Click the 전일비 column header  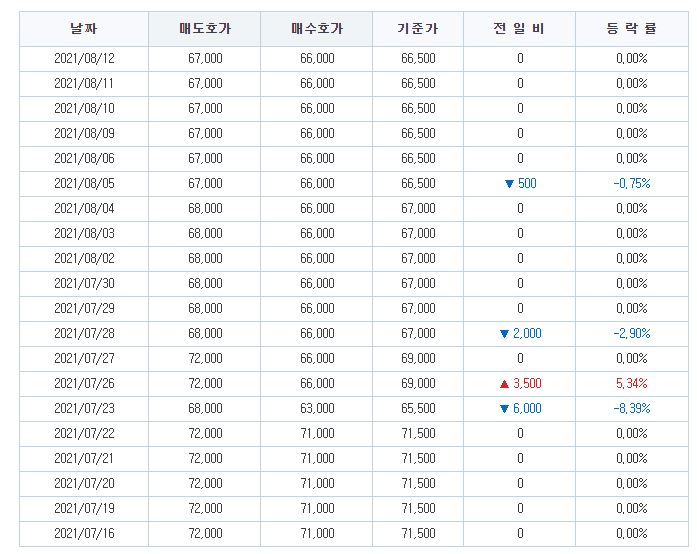(x=519, y=29)
